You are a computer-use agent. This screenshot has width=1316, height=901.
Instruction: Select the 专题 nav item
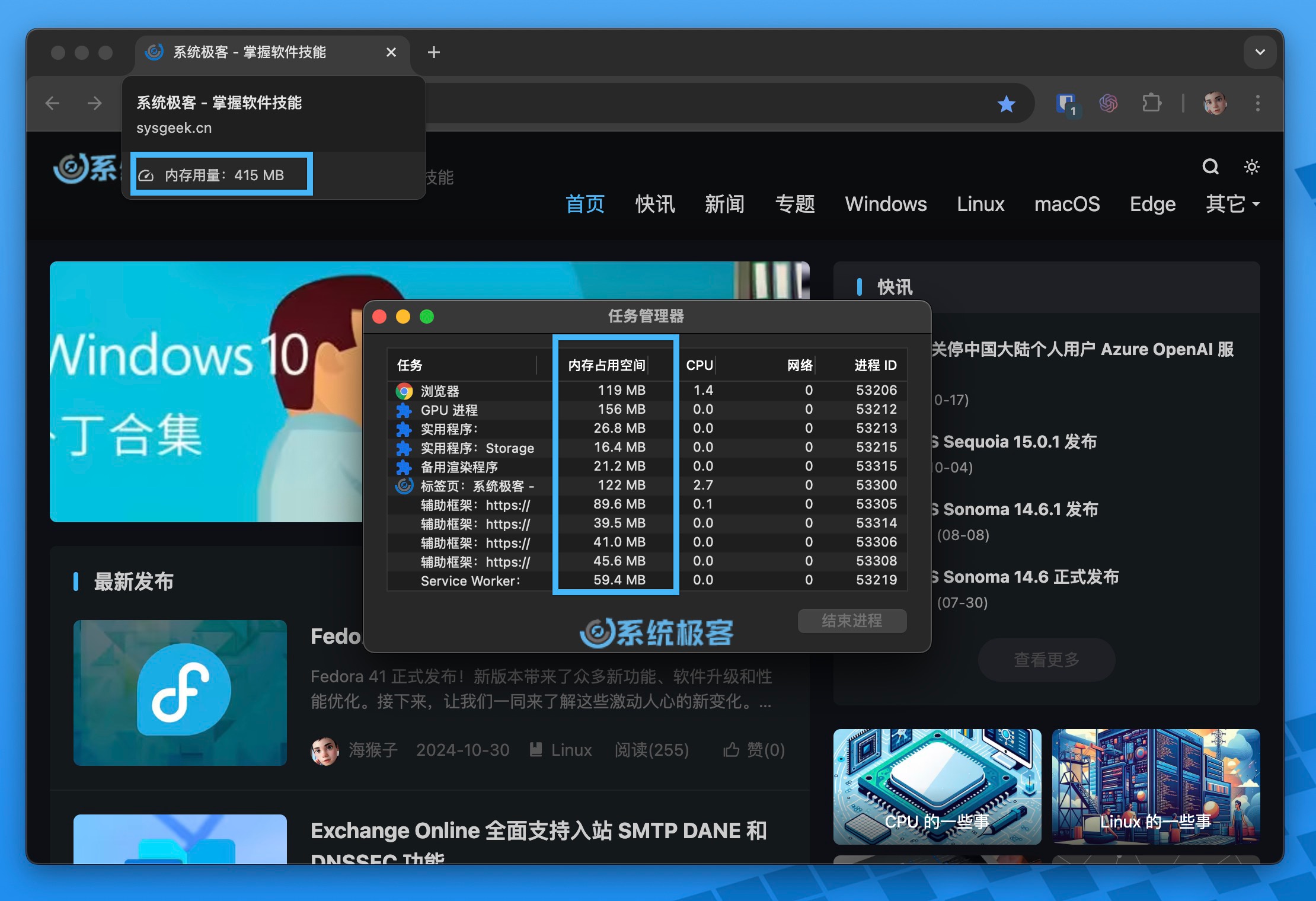(x=795, y=204)
